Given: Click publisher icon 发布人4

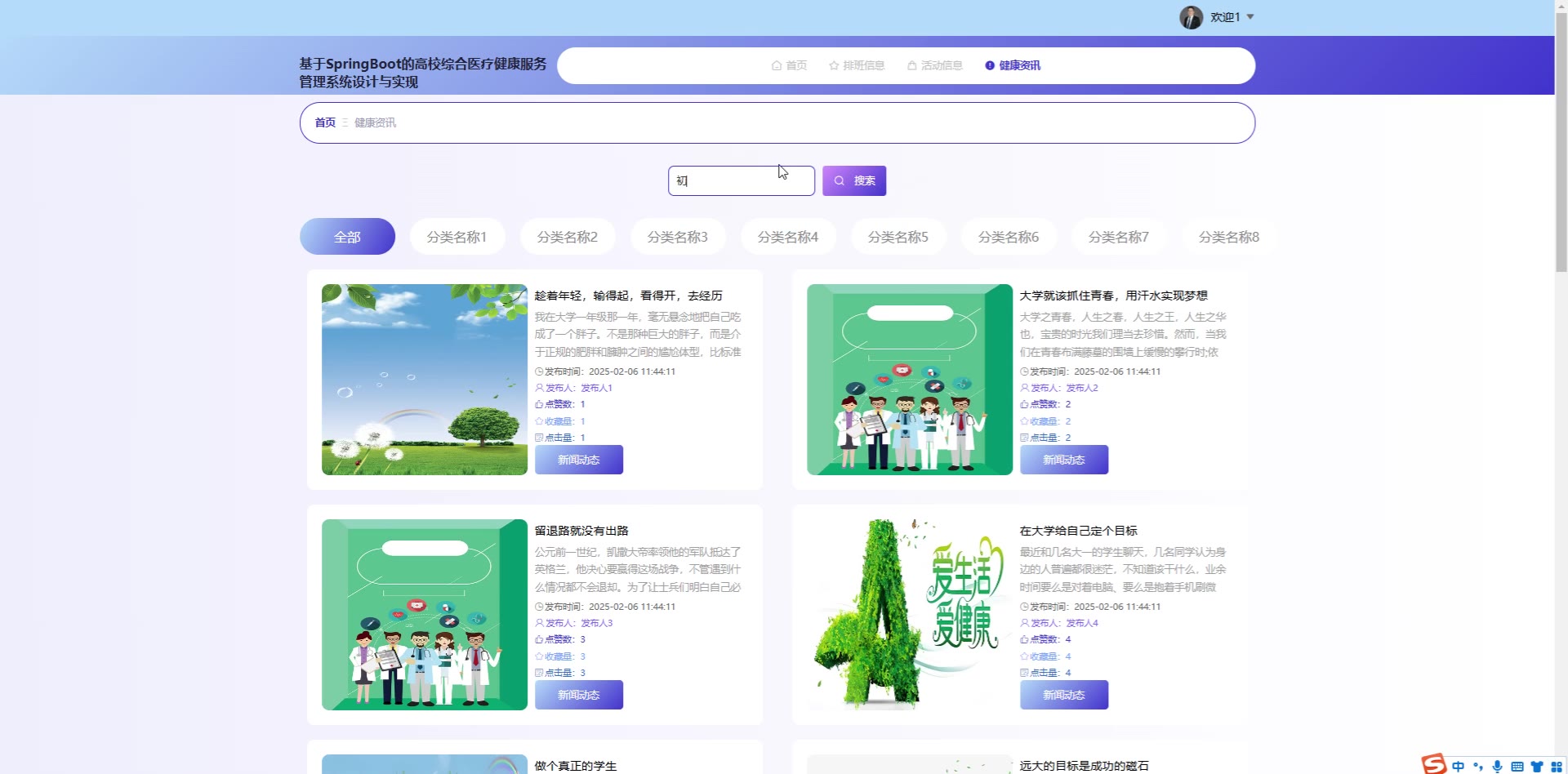Looking at the screenshot, I should (x=1024, y=623).
